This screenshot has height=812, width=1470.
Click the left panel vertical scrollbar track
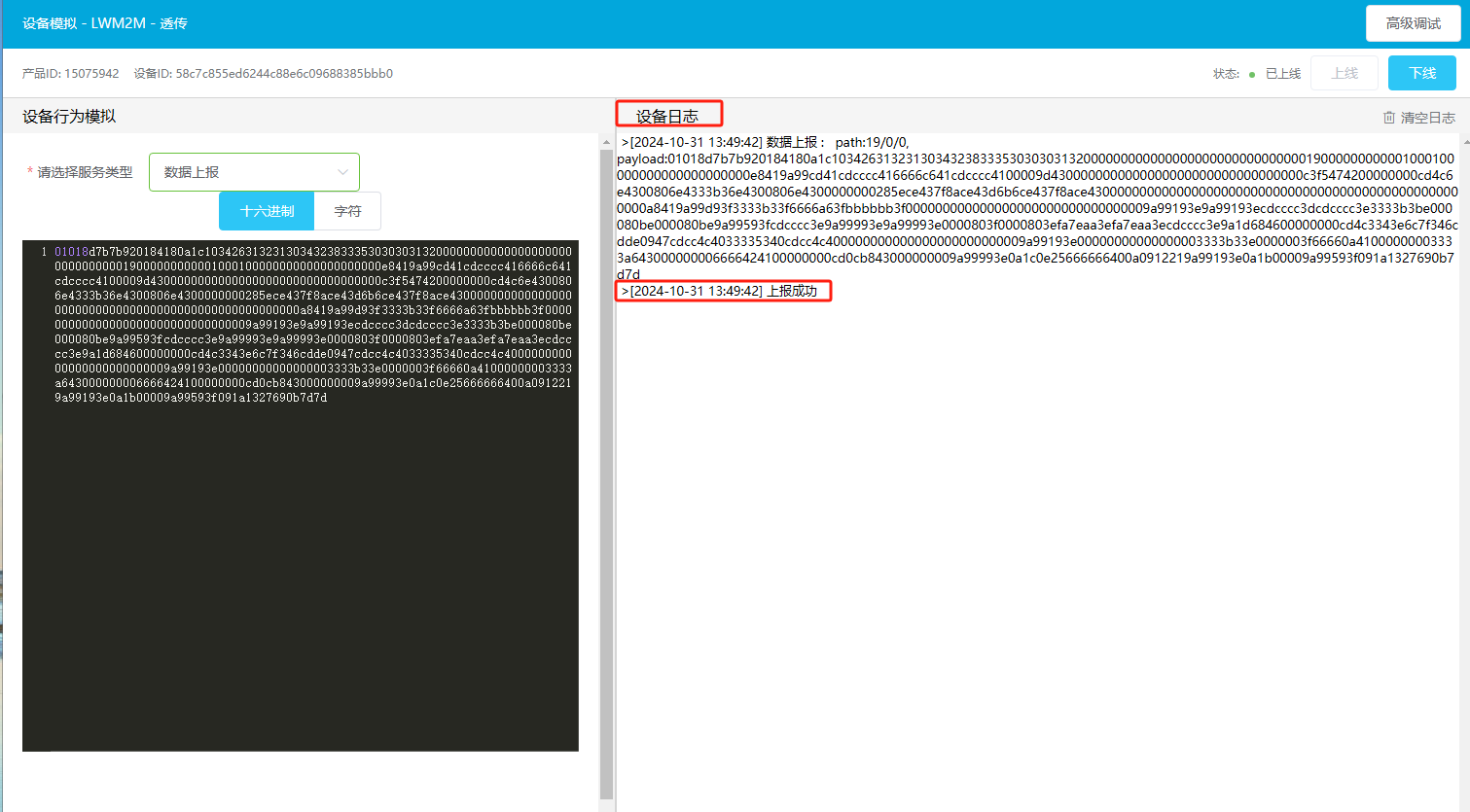(606, 486)
